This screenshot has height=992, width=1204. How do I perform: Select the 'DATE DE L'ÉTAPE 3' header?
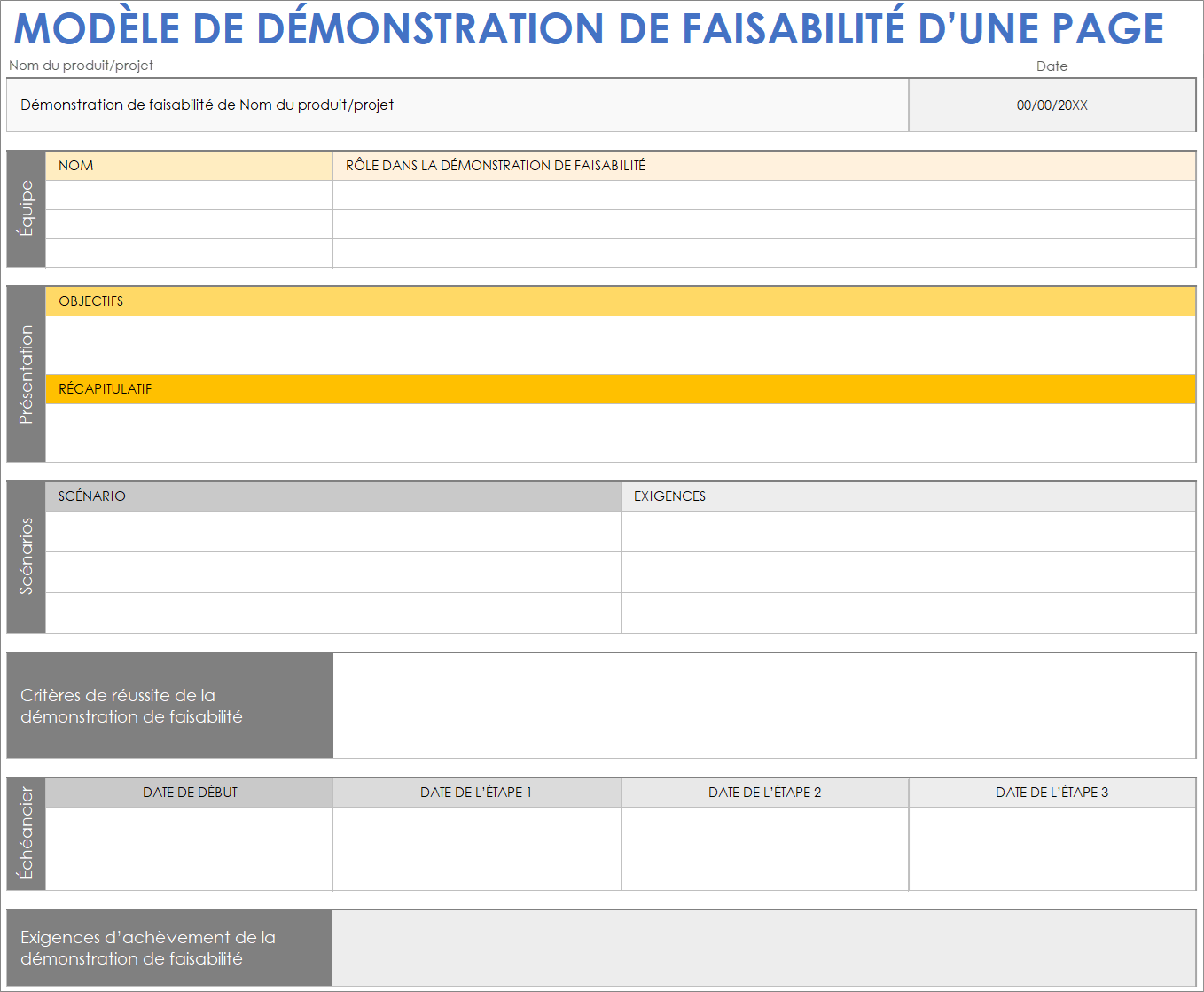click(1052, 793)
